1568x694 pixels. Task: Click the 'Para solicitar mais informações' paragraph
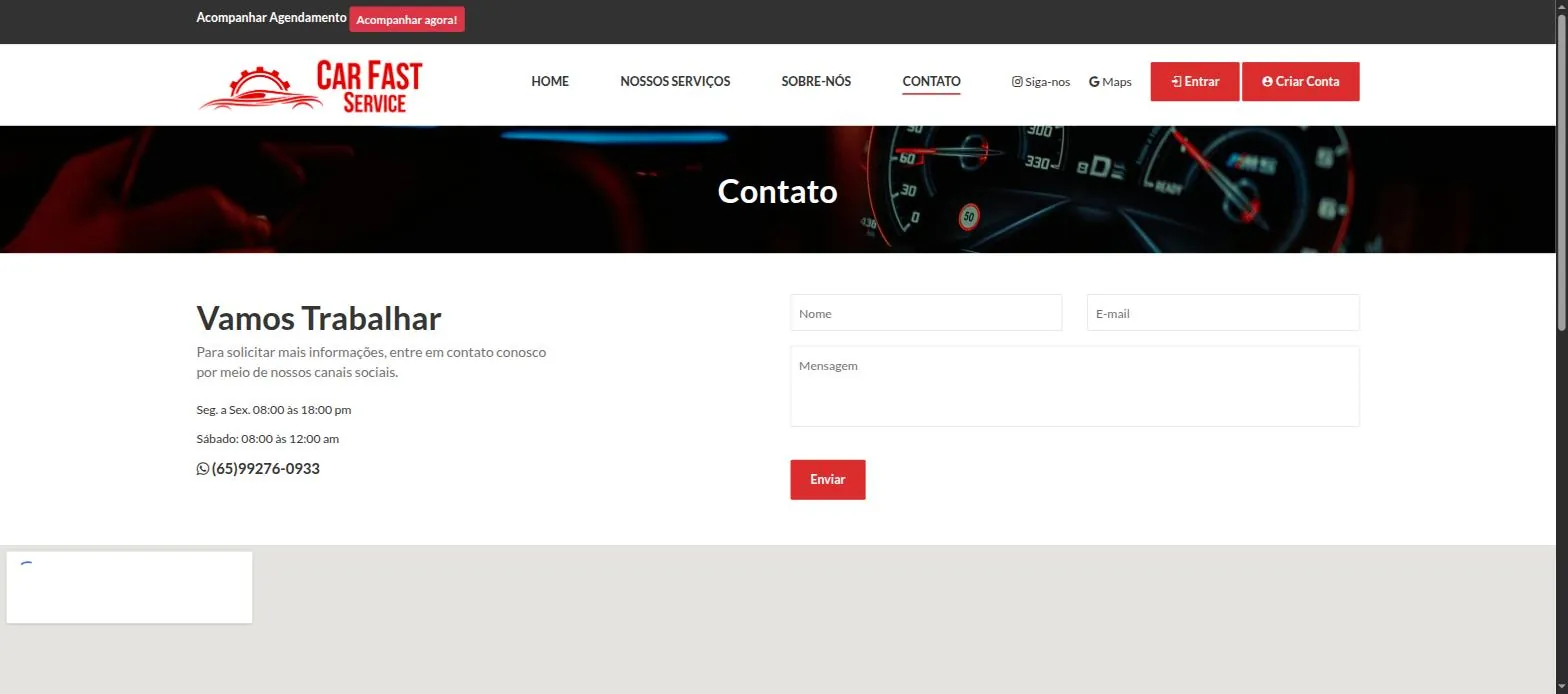(371, 362)
